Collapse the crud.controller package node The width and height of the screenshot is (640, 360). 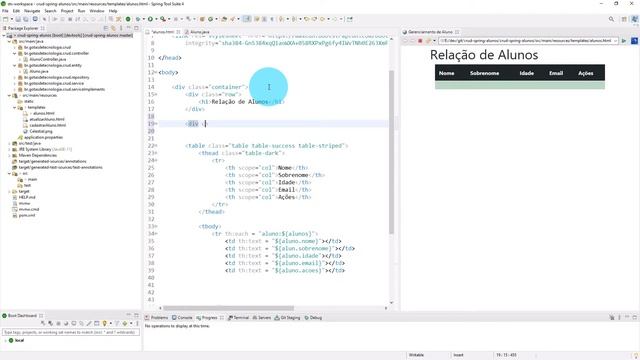coord(15,53)
